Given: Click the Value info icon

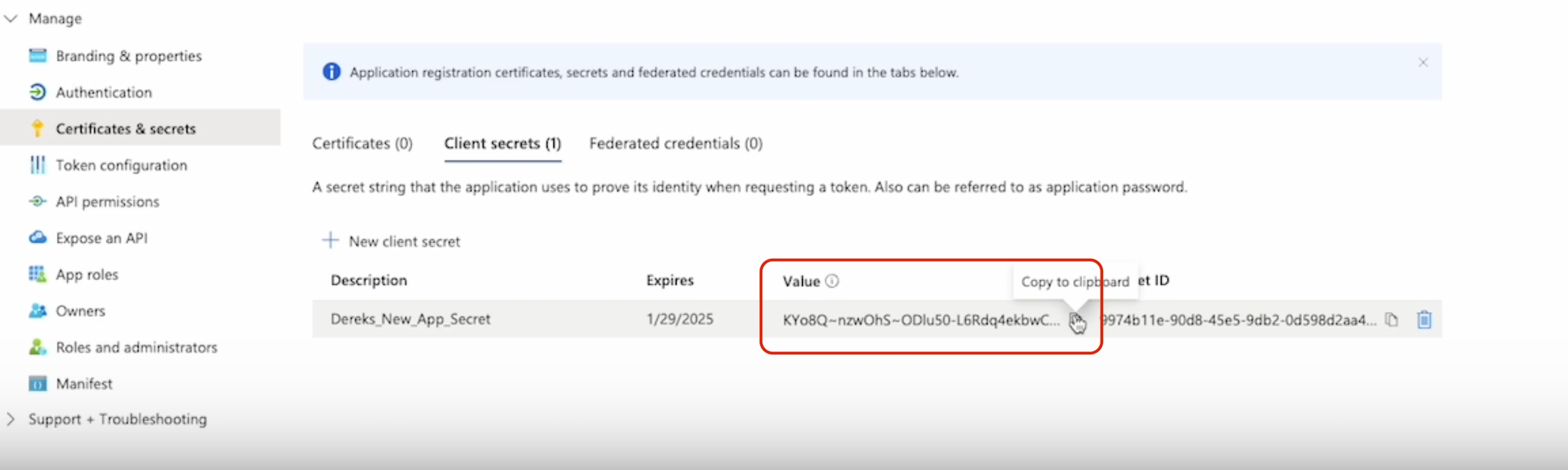Looking at the screenshot, I should (x=832, y=281).
